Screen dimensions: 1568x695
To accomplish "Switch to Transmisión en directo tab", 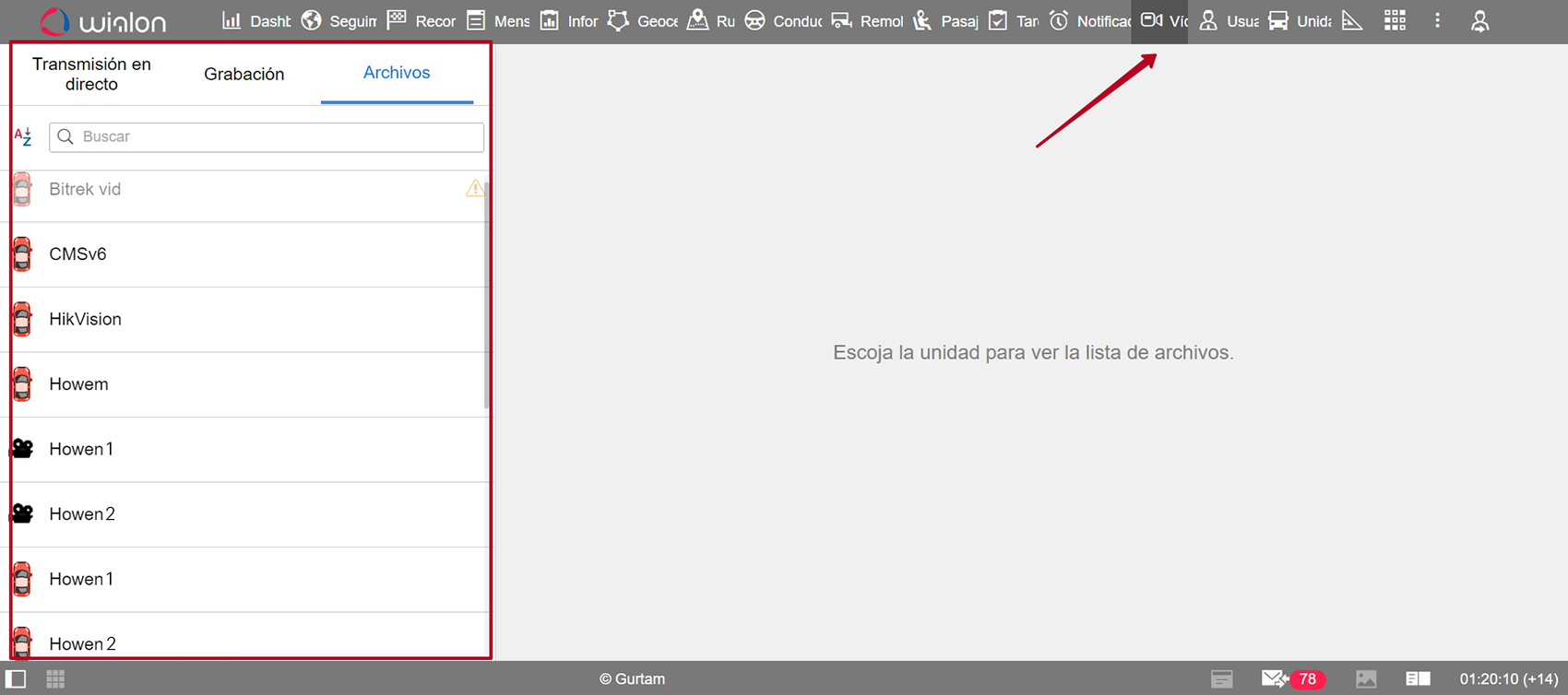I will [x=91, y=74].
